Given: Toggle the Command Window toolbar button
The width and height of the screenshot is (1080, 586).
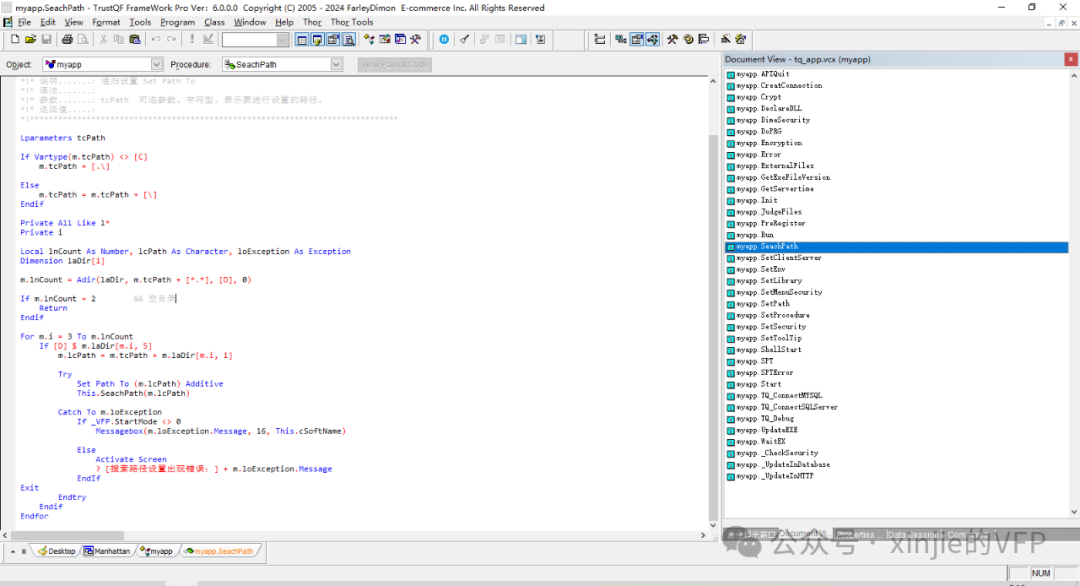Looking at the screenshot, I should 302,40.
